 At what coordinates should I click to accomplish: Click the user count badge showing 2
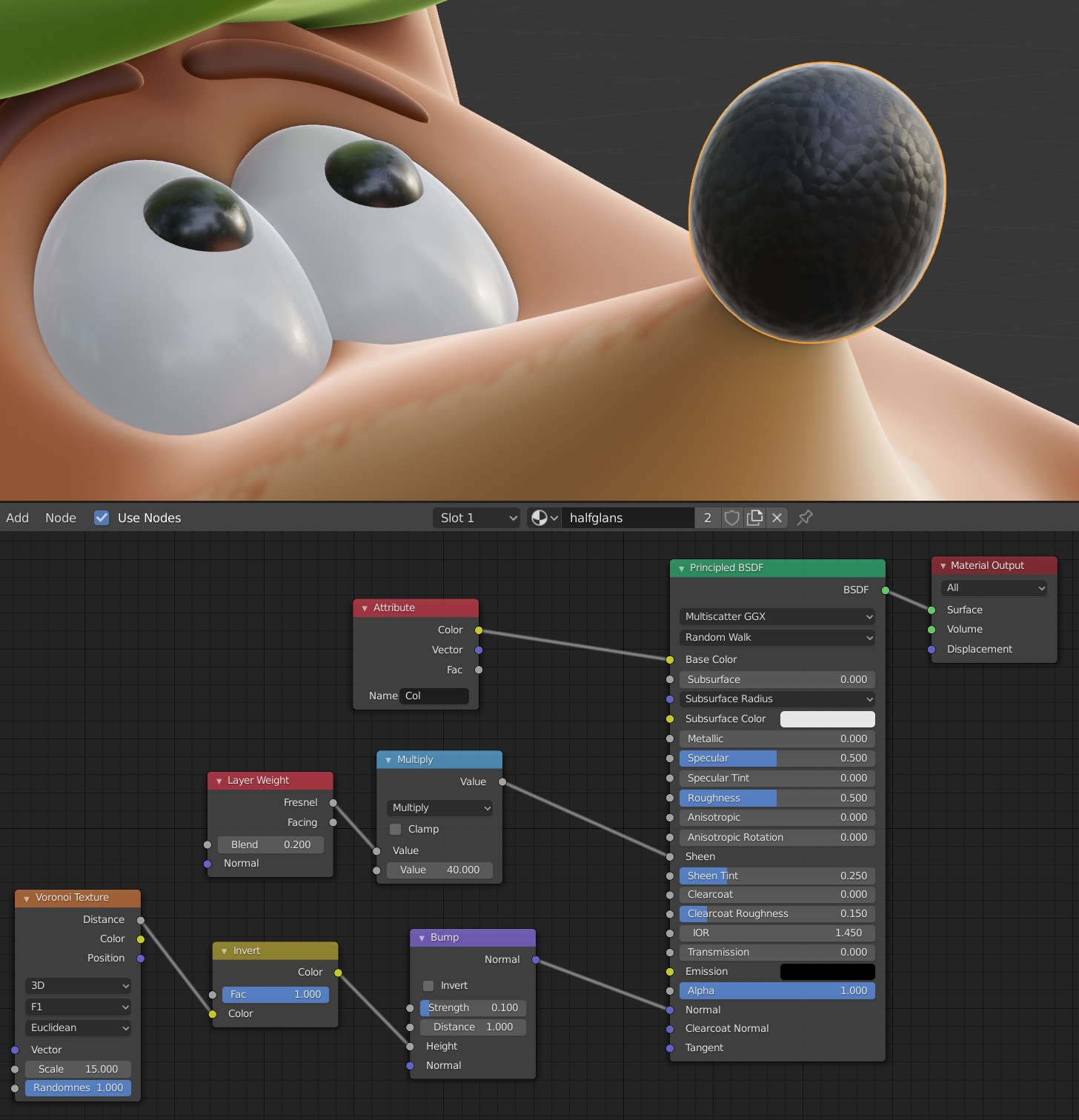(x=707, y=517)
